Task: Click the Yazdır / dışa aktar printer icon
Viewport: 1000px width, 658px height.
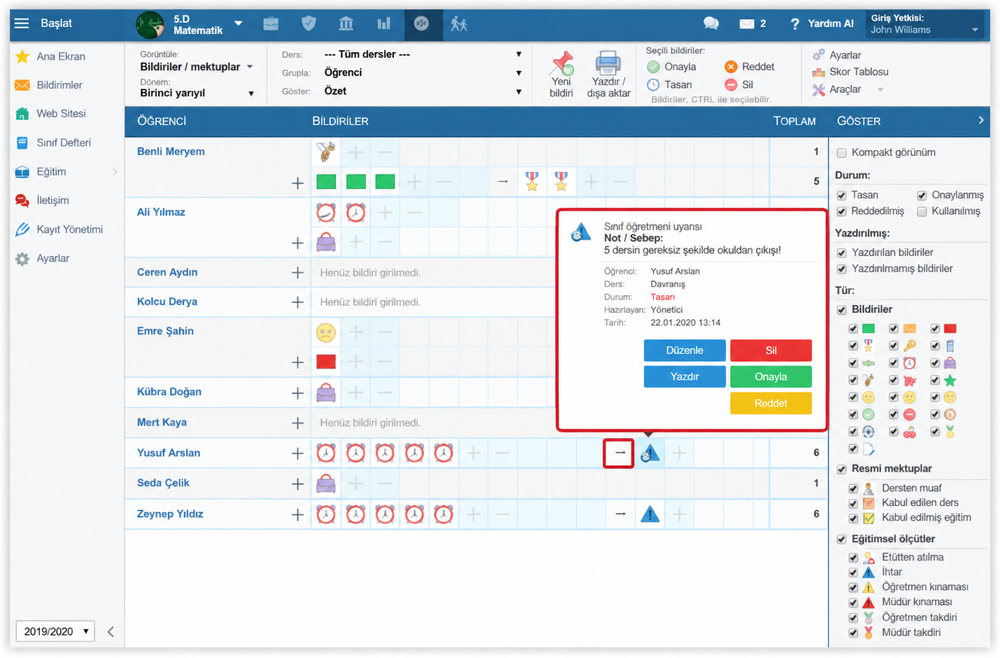Action: click(x=608, y=63)
